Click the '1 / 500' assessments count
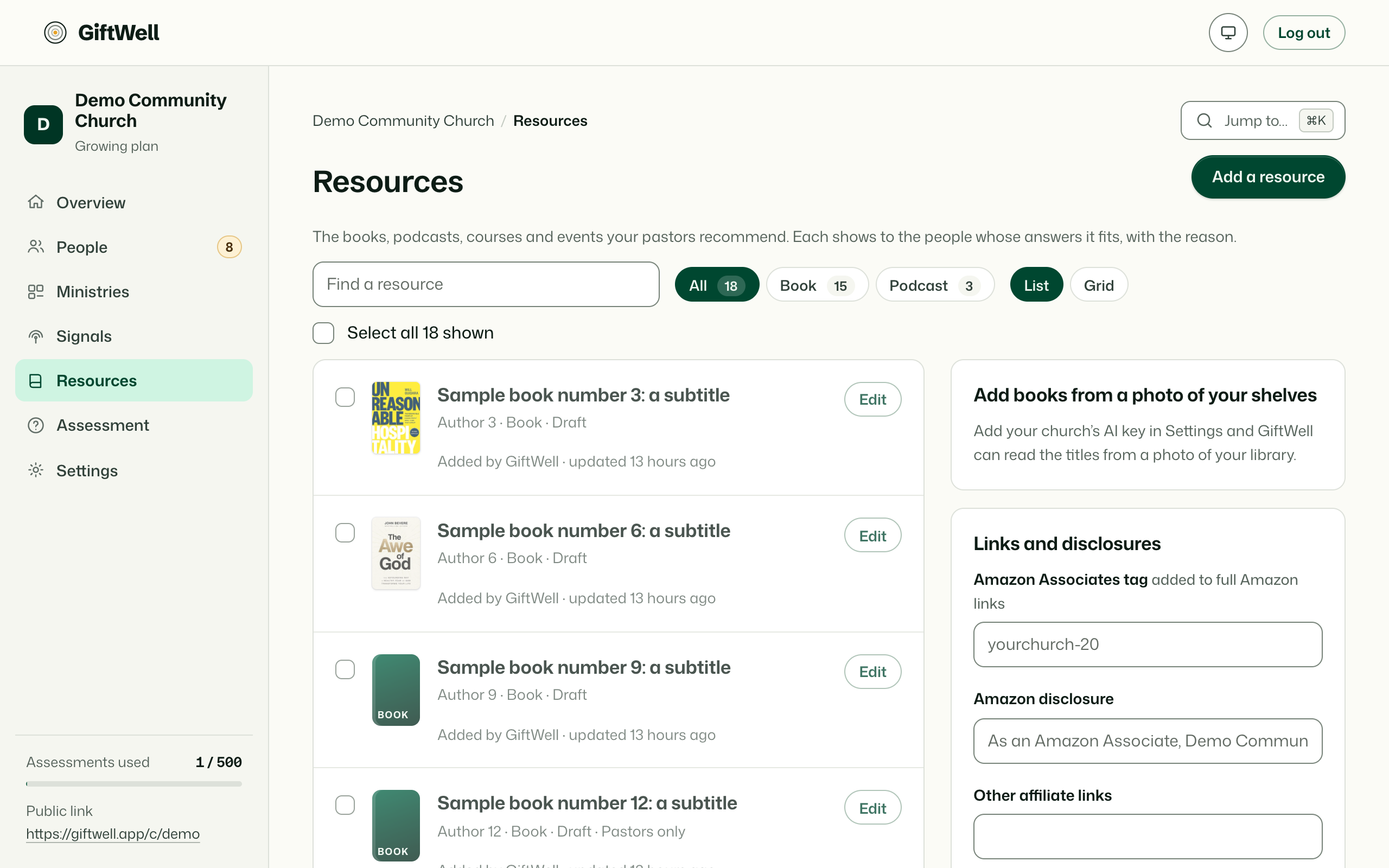The image size is (1389, 868). click(219, 762)
